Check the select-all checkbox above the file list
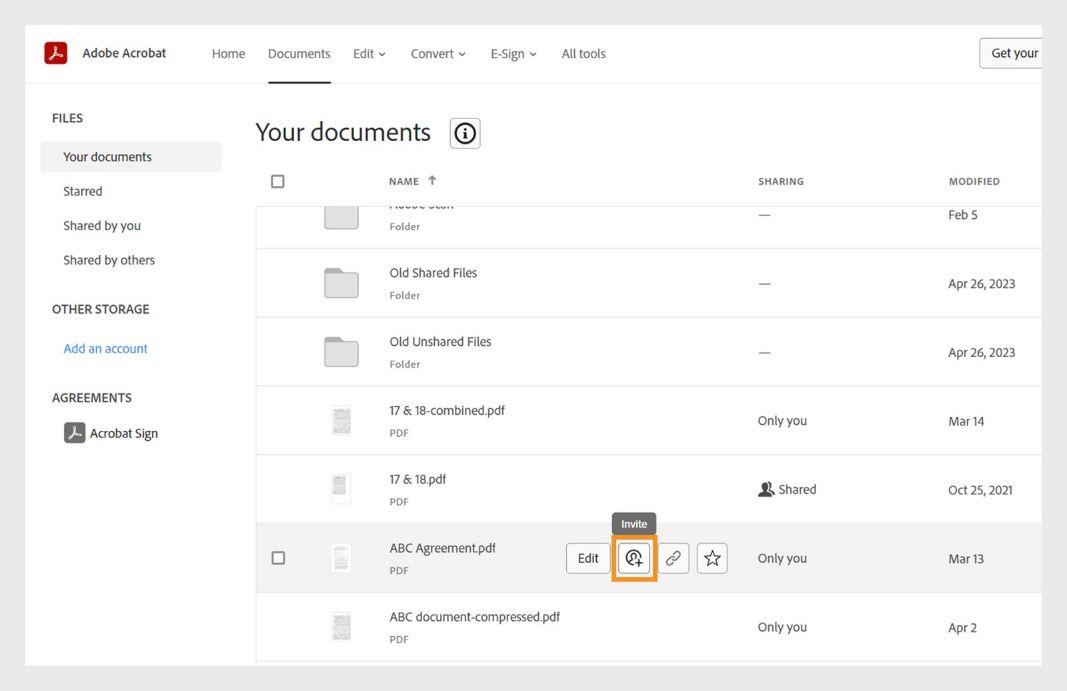The image size is (1067, 691). pyautogui.click(x=277, y=180)
